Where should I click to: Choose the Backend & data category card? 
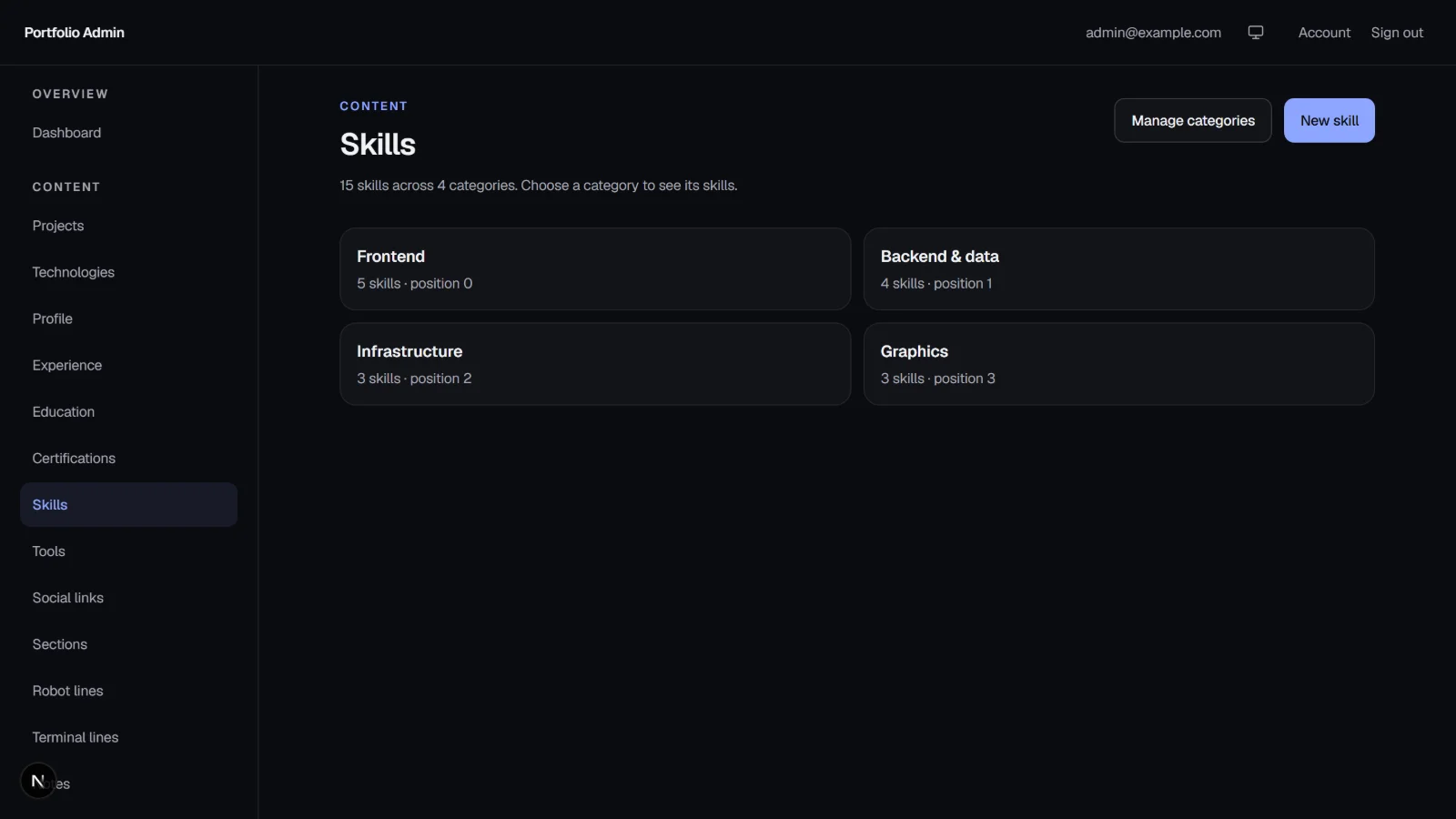point(1118,268)
